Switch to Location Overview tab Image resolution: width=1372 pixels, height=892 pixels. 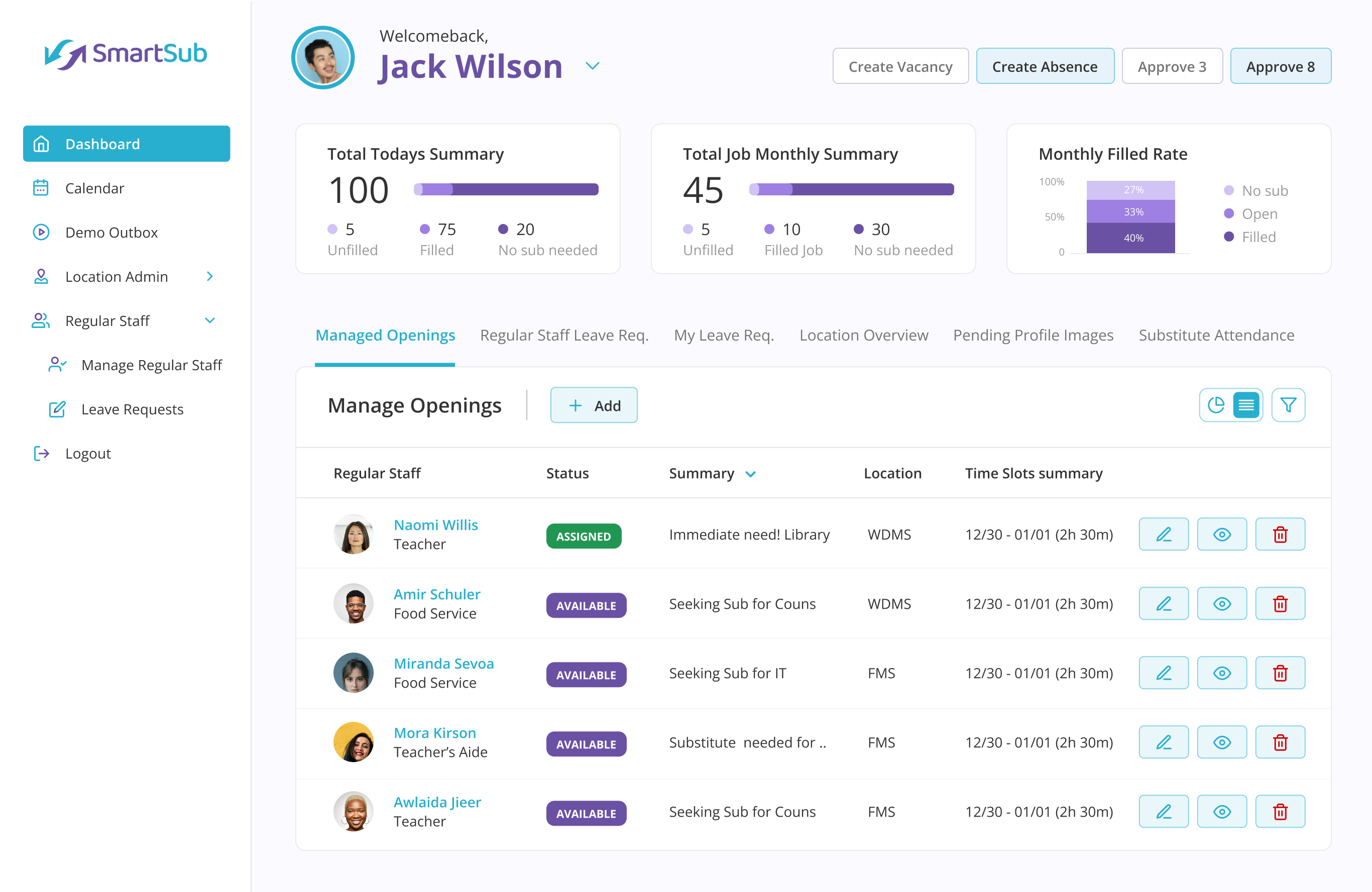(864, 335)
